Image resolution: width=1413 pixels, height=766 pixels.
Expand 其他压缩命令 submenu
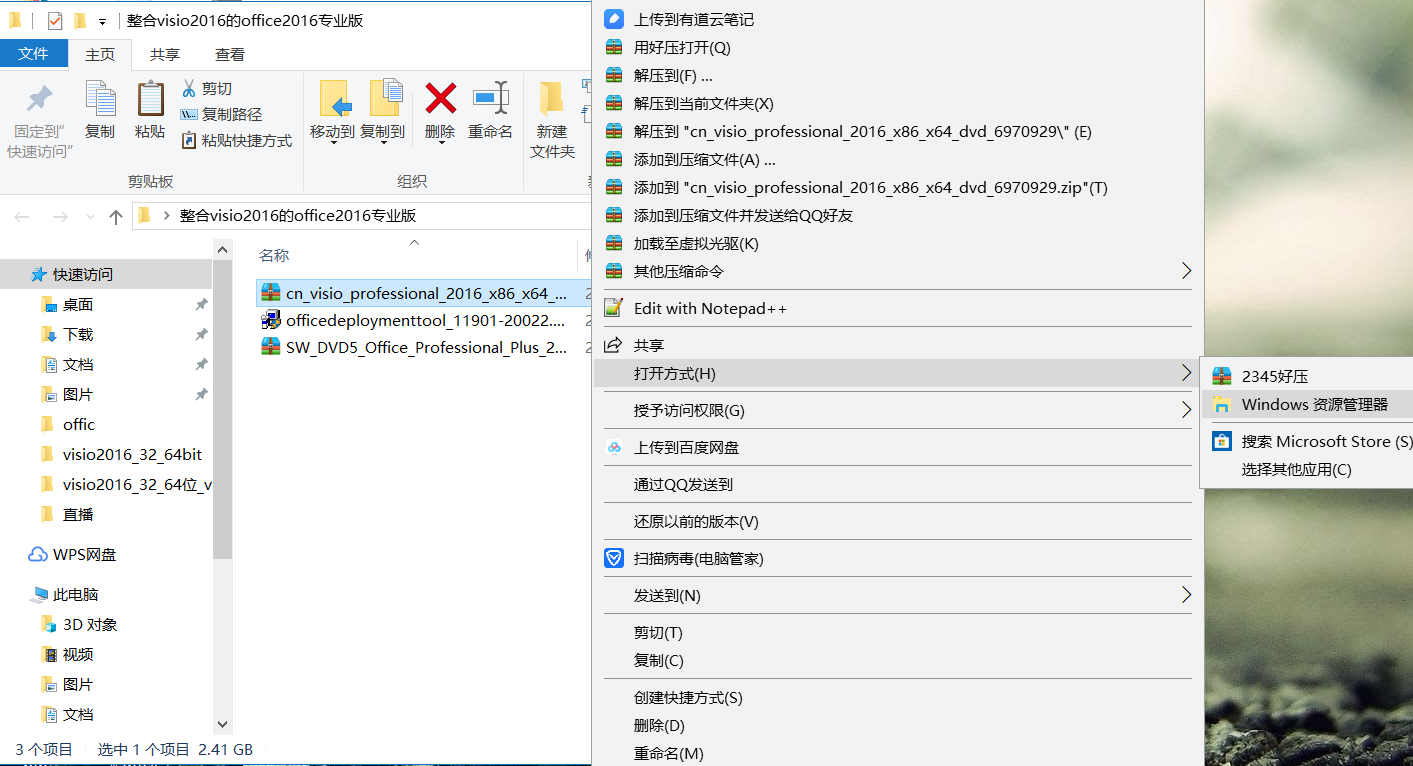click(897, 271)
